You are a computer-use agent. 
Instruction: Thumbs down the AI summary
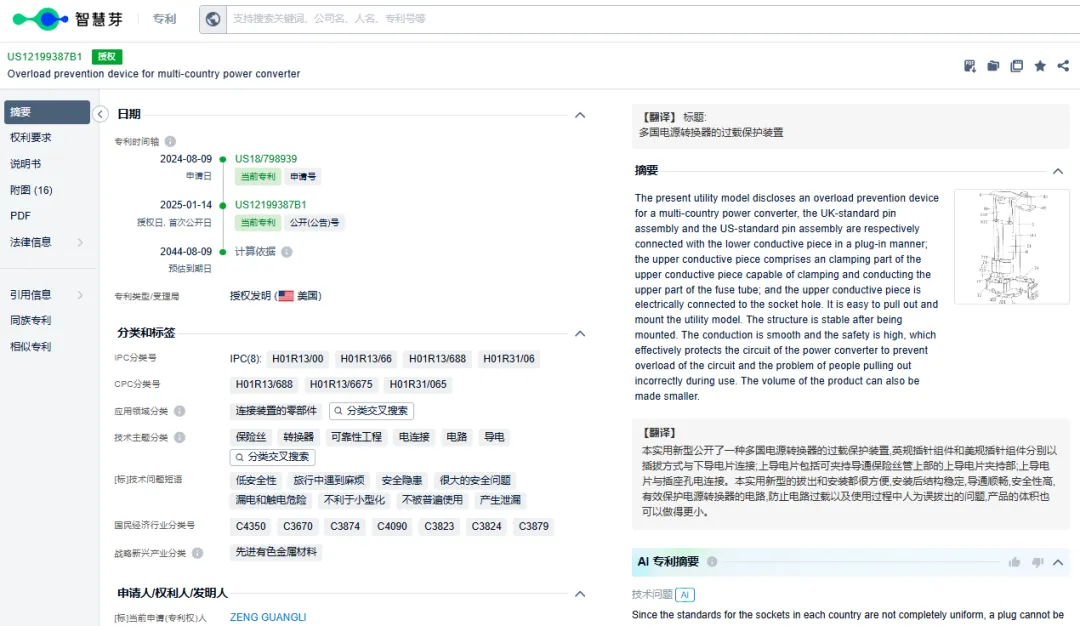[1038, 563]
